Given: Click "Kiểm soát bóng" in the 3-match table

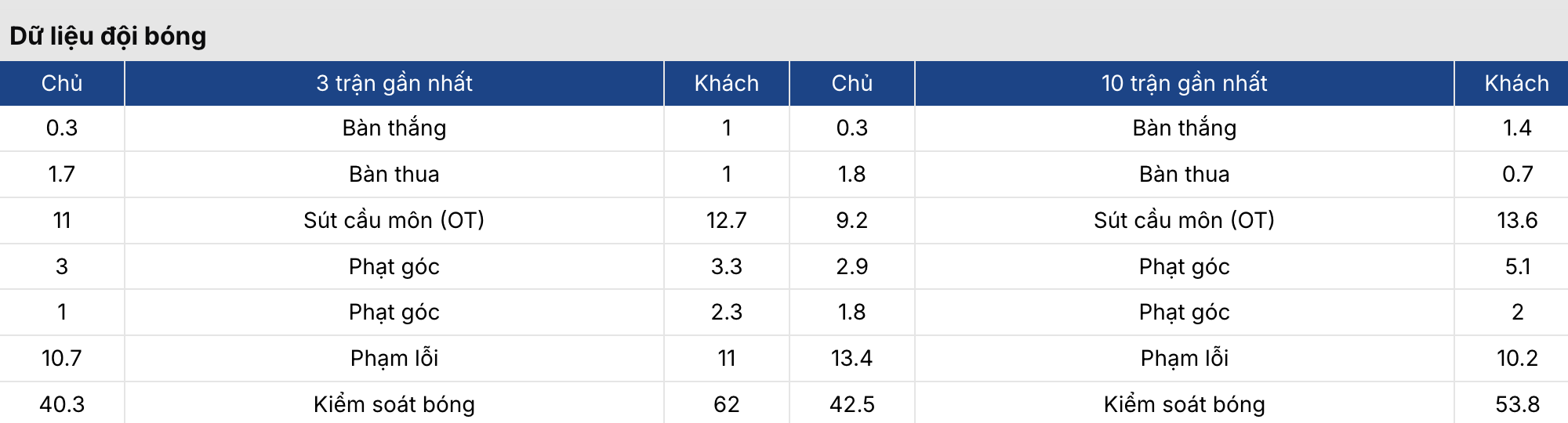Looking at the screenshot, I should 394,404.
